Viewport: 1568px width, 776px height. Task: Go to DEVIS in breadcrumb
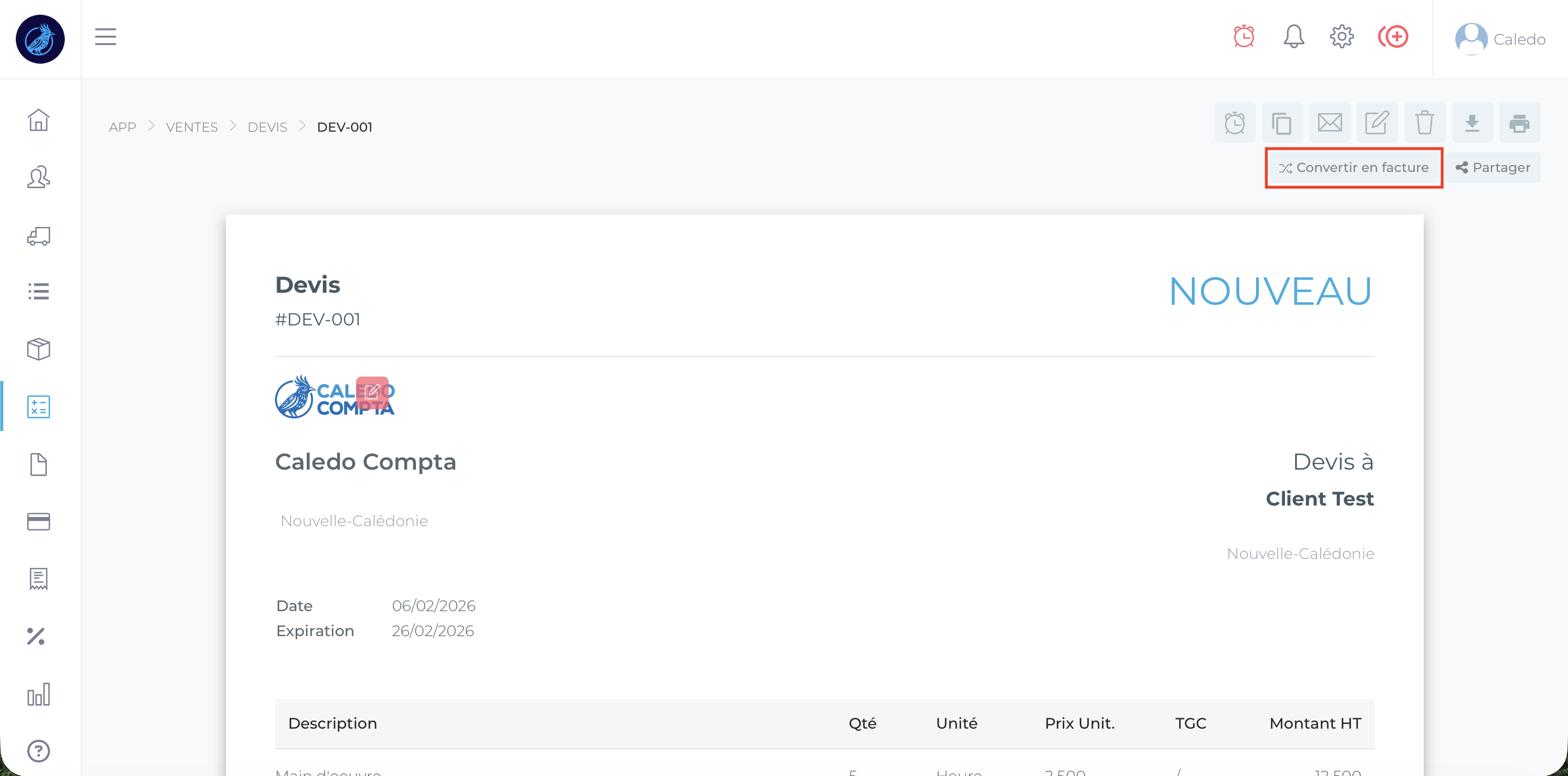pos(267,127)
